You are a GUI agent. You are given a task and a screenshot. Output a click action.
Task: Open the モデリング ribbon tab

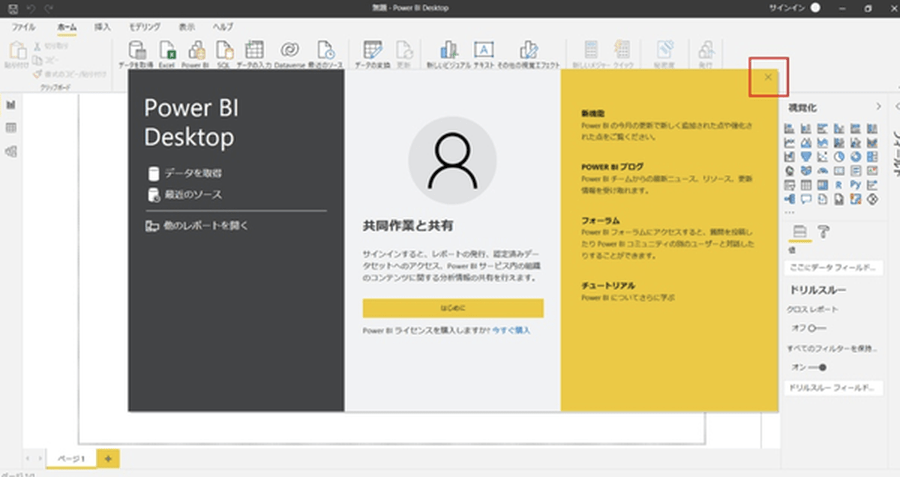(144, 27)
